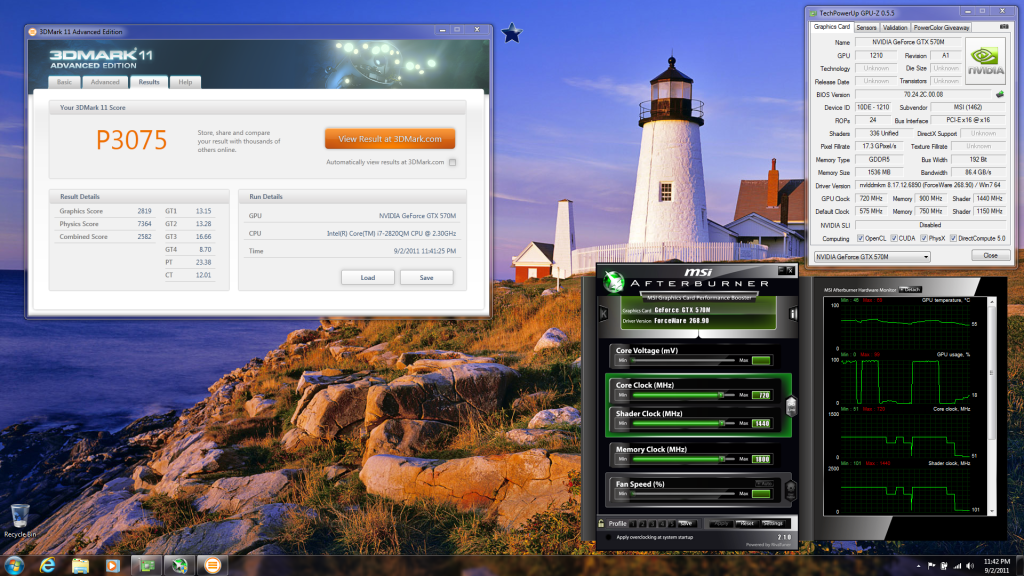1024x576 pixels.
Task: Select Afterburner profile slot 5
Action: point(672,524)
